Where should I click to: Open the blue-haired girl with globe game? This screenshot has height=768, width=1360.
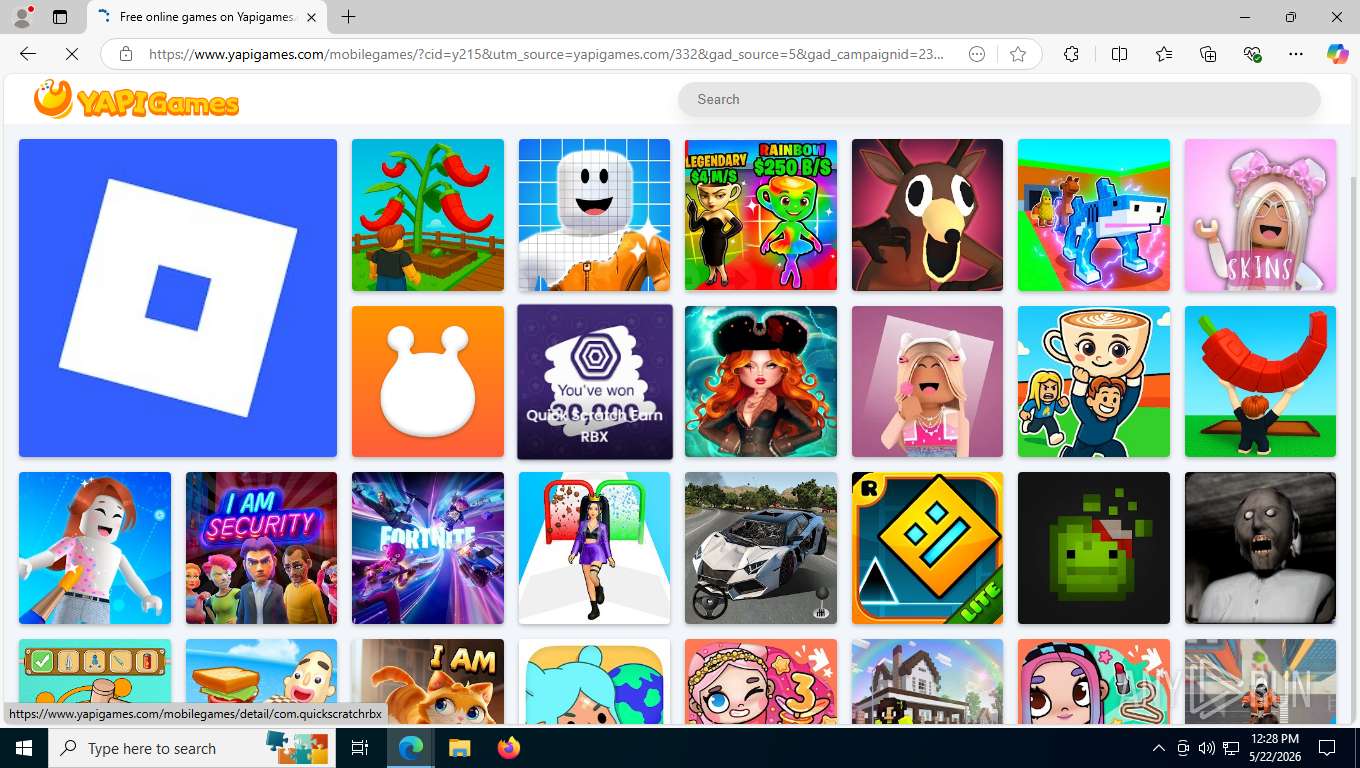point(594,680)
